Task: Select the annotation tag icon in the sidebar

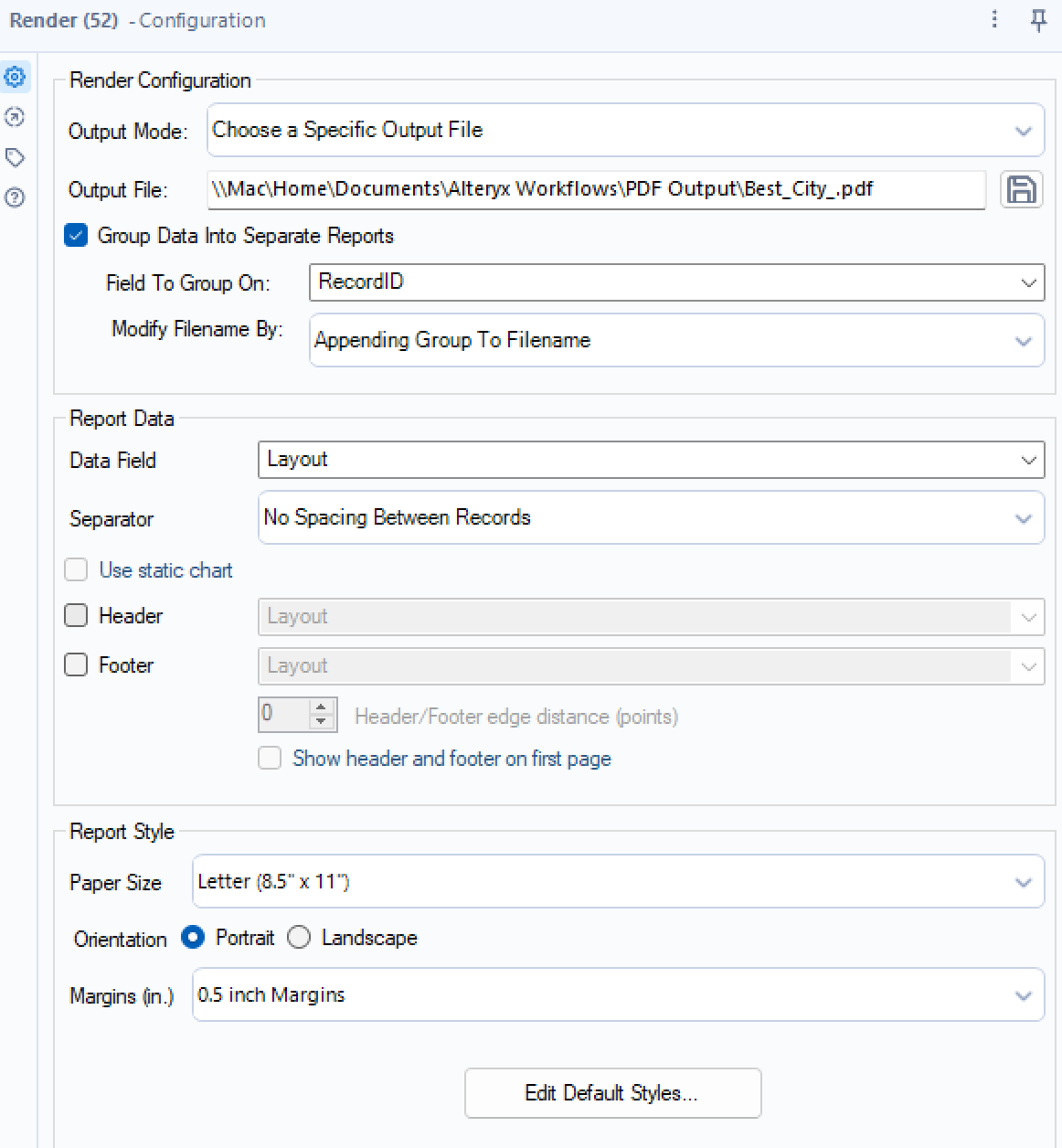Action: pyautogui.click(x=14, y=156)
